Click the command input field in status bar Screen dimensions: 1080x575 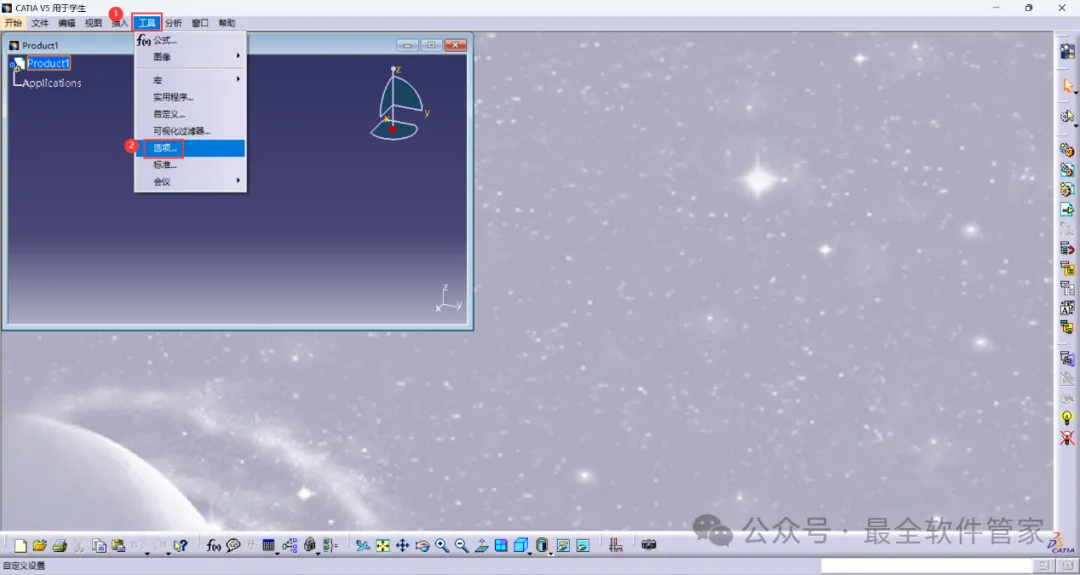point(926,566)
